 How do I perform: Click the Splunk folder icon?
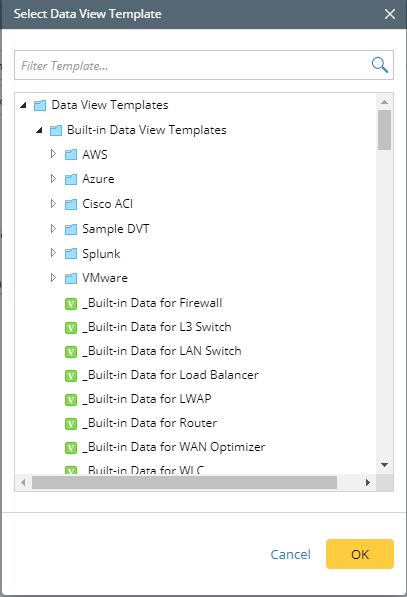[71, 254]
